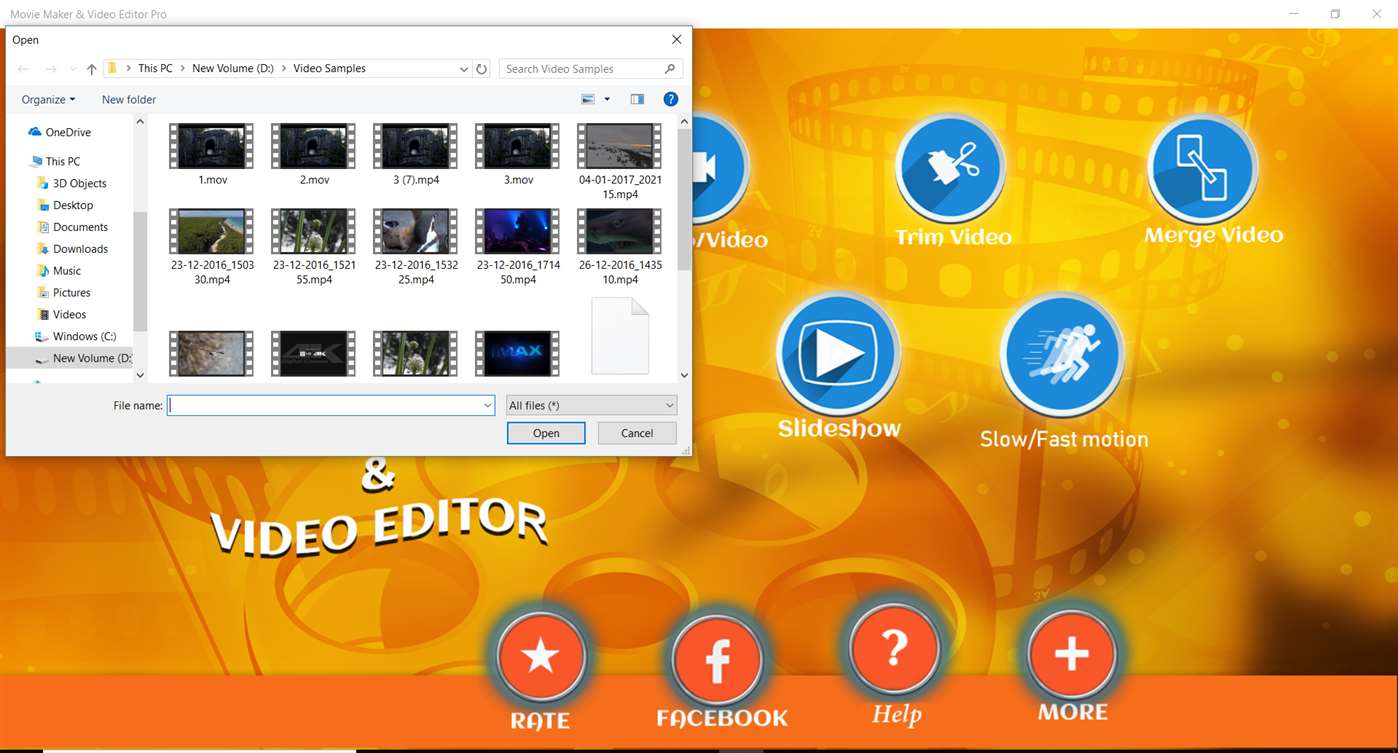1398x753 pixels.
Task: Click Video Samples in address path
Action: pyautogui.click(x=329, y=69)
